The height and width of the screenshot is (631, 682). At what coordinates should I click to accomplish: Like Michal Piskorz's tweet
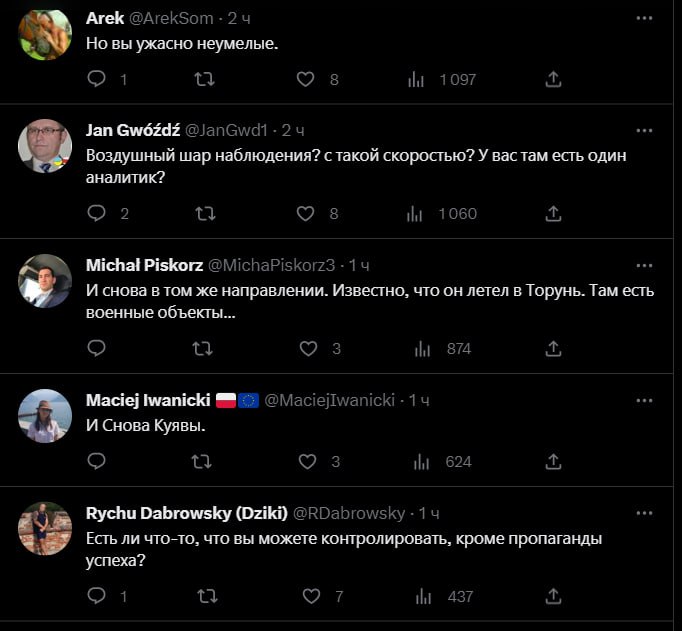309,349
